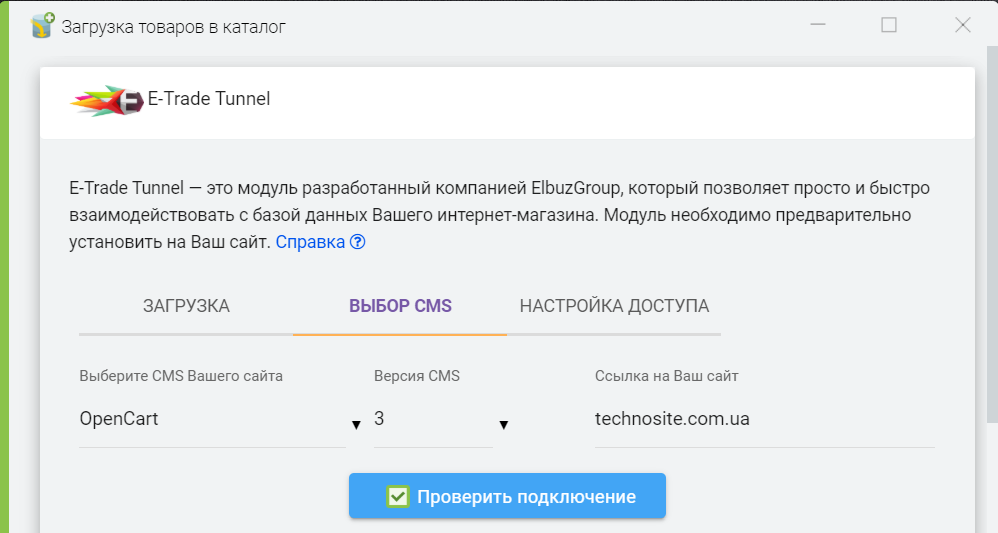
Task: Click the site URL field technosite.com.ua
Action: click(763, 420)
